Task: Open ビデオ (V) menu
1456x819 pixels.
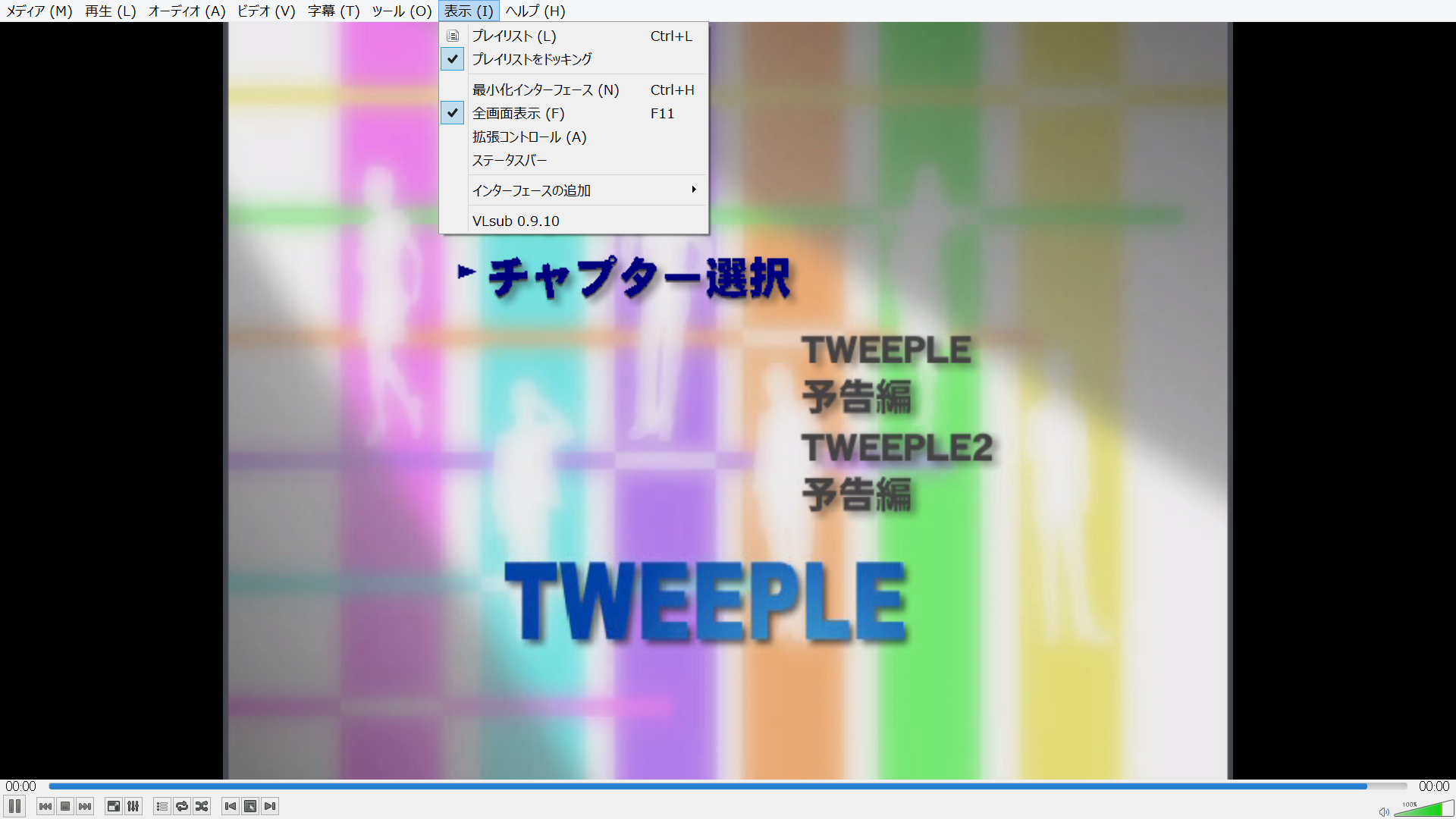Action: pyautogui.click(x=266, y=11)
